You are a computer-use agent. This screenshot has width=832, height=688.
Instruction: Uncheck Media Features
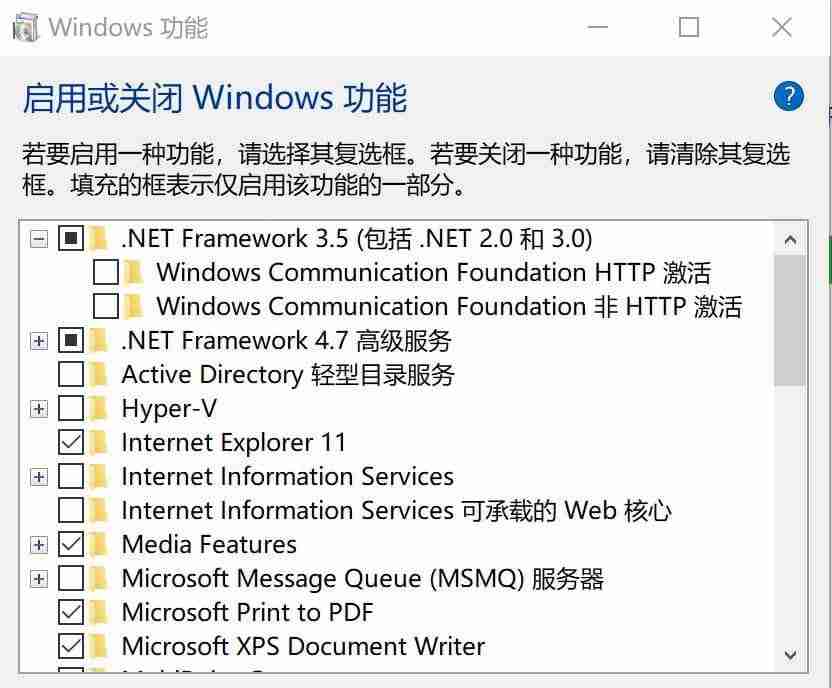coord(71,544)
